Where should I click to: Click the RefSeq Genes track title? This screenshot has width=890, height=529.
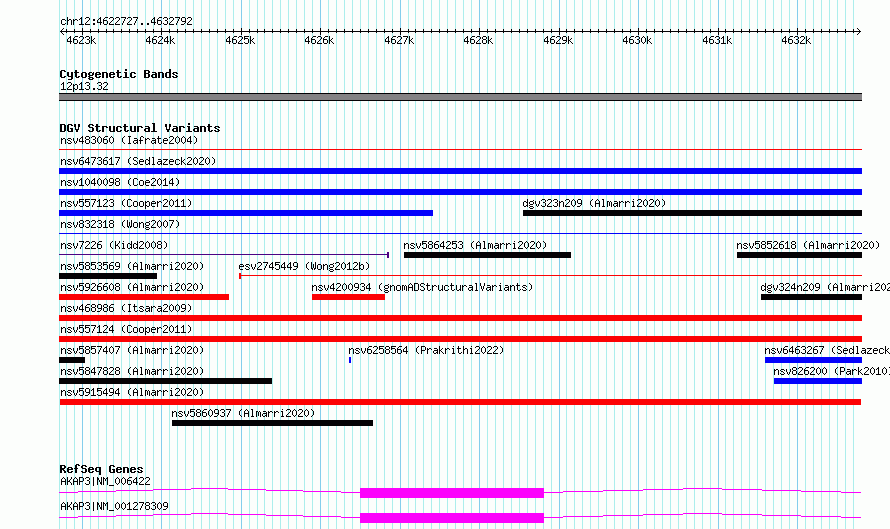pos(101,469)
